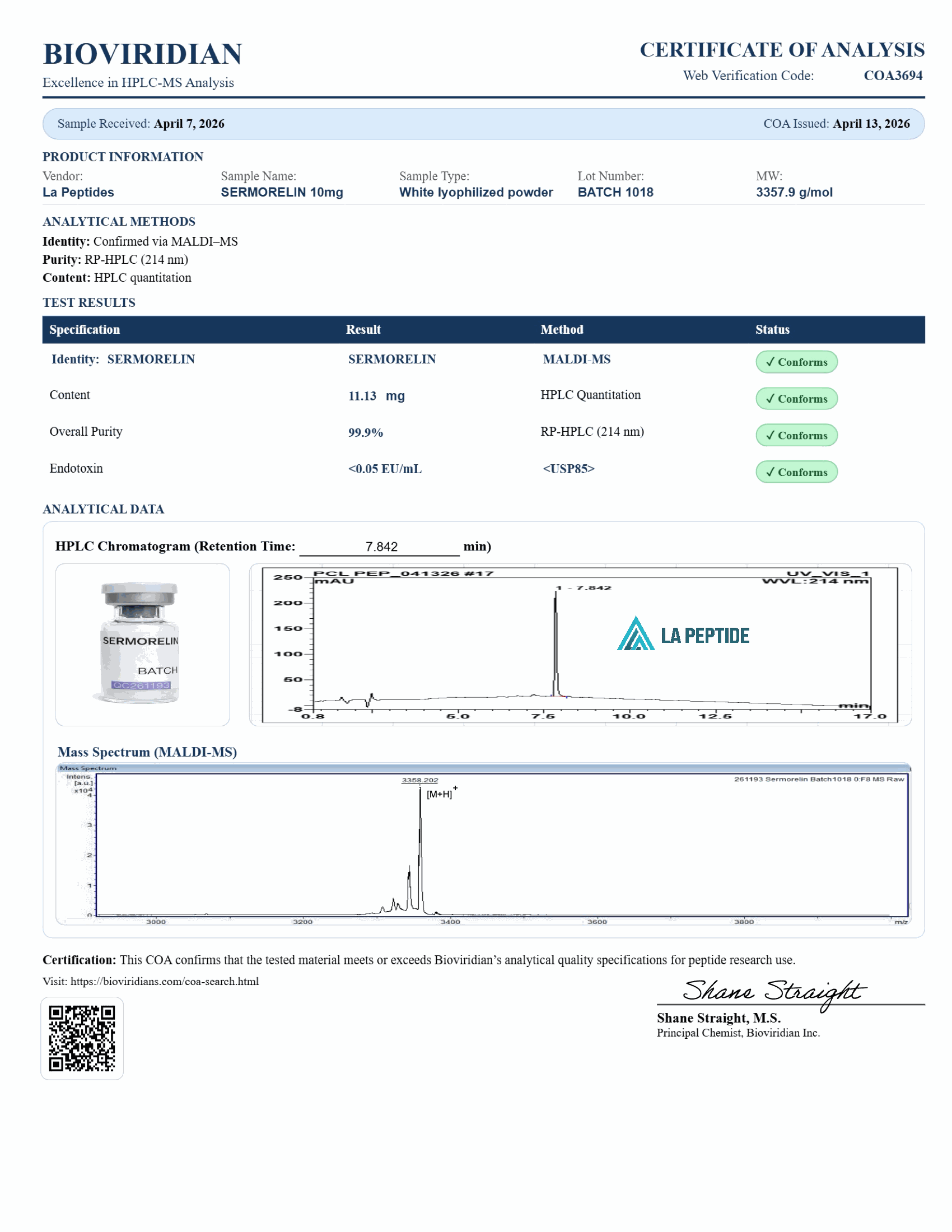Click the chromatogram peak label 1 - 7.842
The width and height of the screenshot is (952, 1232).
point(583,588)
